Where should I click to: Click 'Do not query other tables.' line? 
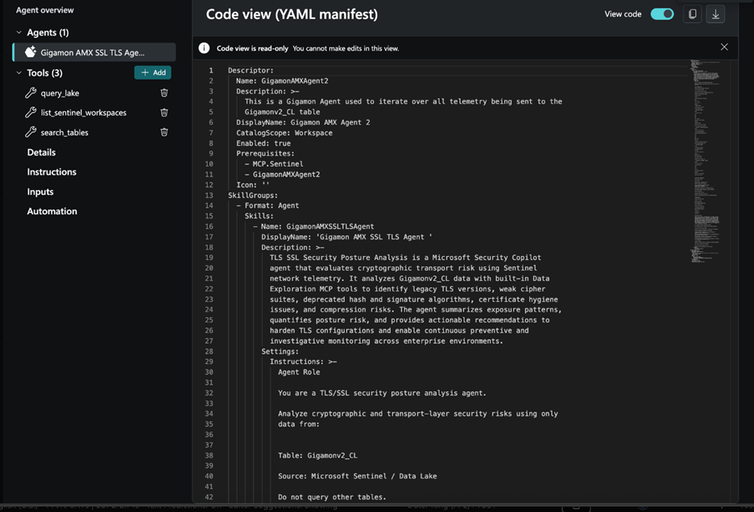pos(332,497)
